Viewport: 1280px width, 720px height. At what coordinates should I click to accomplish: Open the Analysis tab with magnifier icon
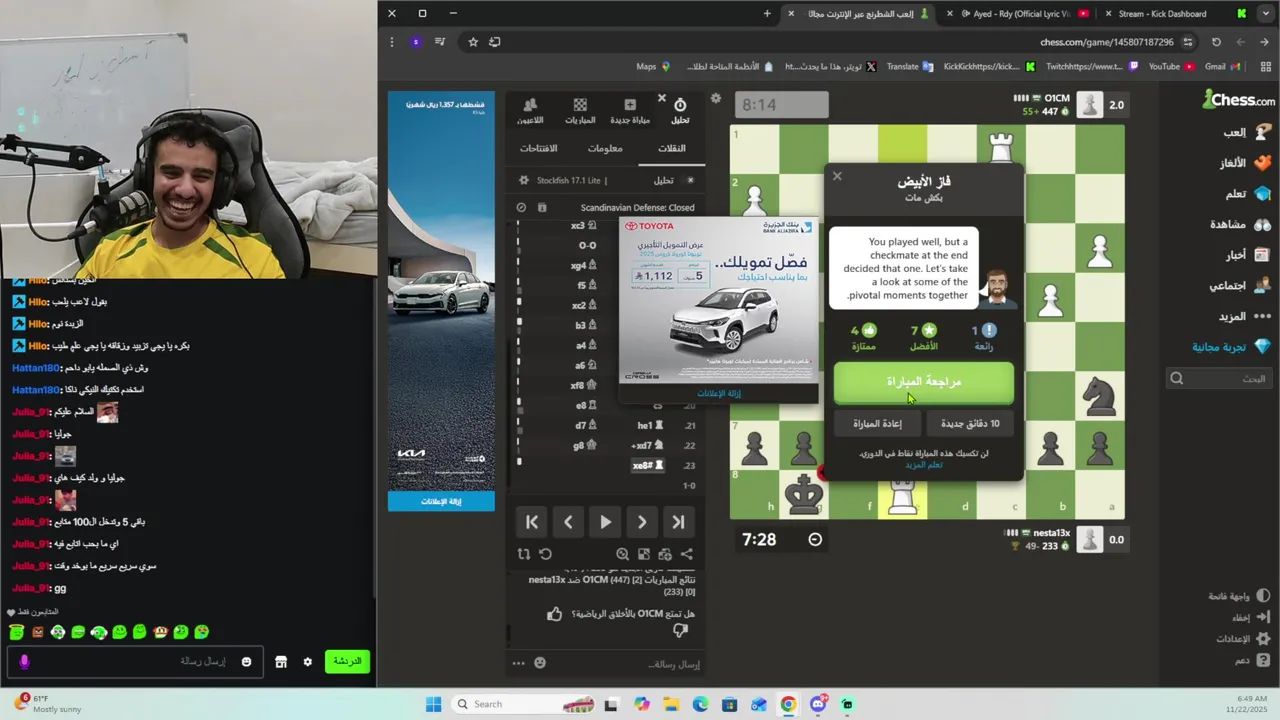(680, 111)
